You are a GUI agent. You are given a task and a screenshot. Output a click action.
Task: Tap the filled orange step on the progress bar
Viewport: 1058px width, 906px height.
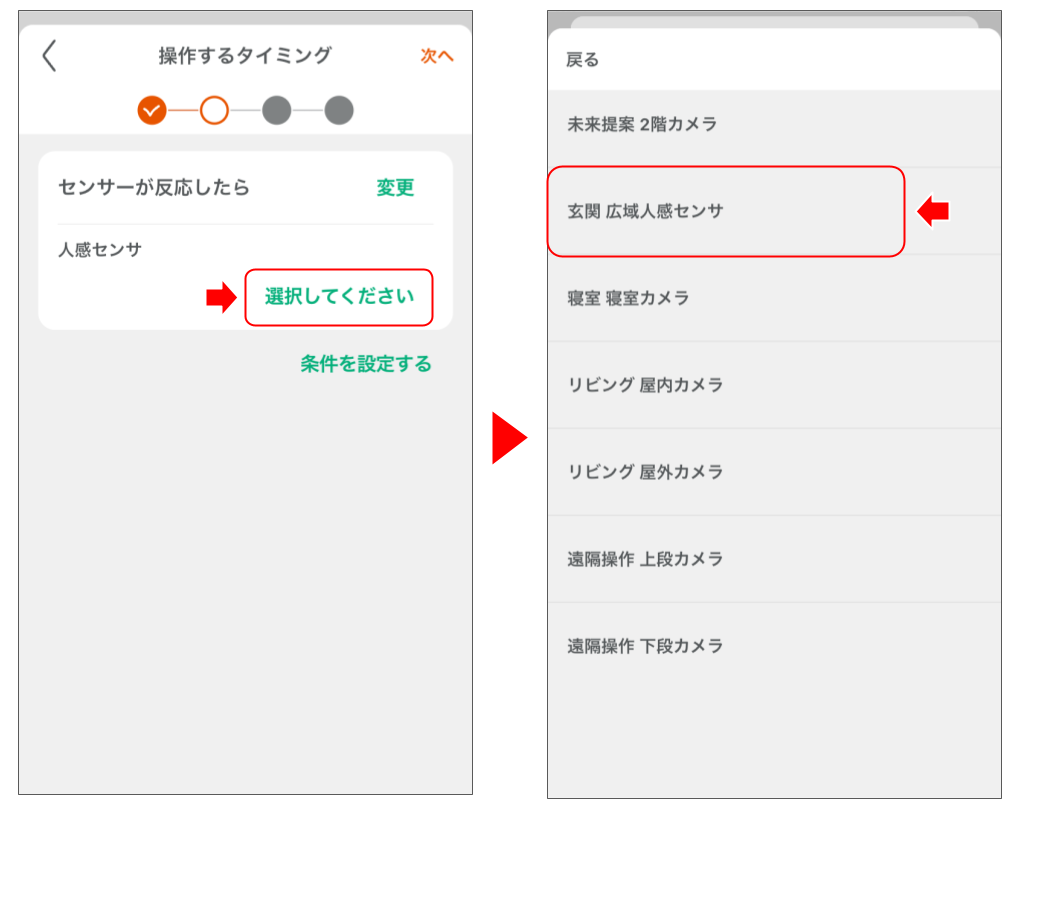click(153, 110)
